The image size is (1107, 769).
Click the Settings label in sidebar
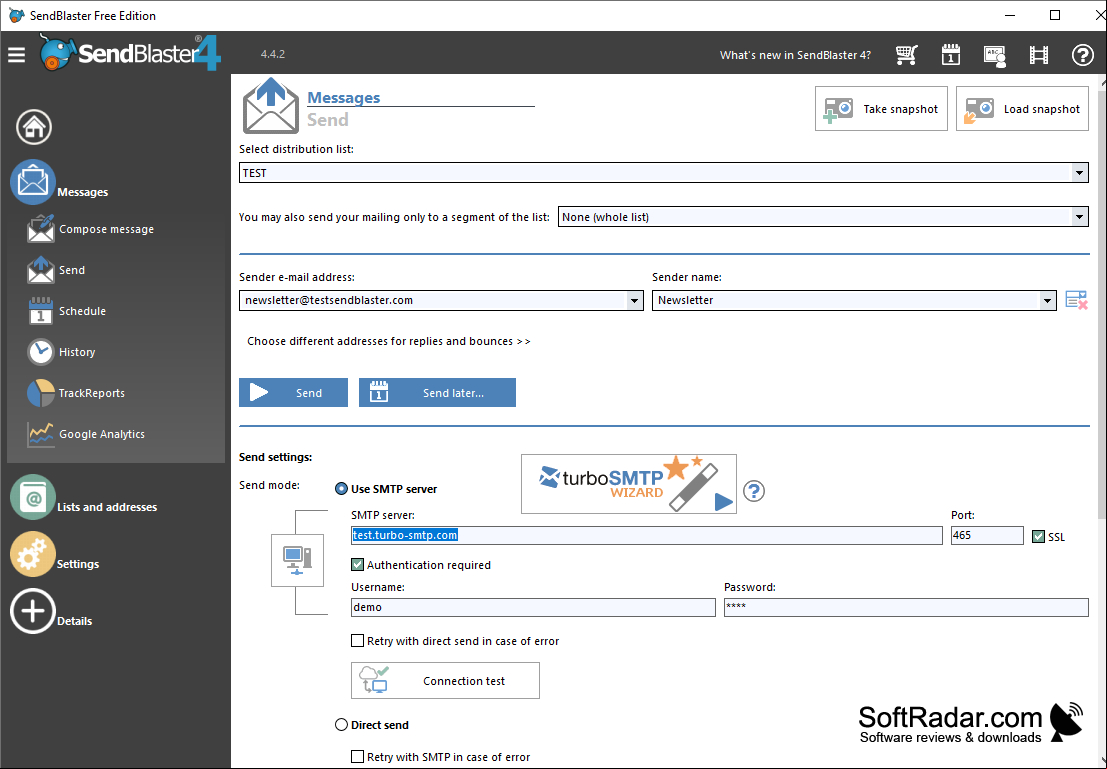[x=78, y=564]
